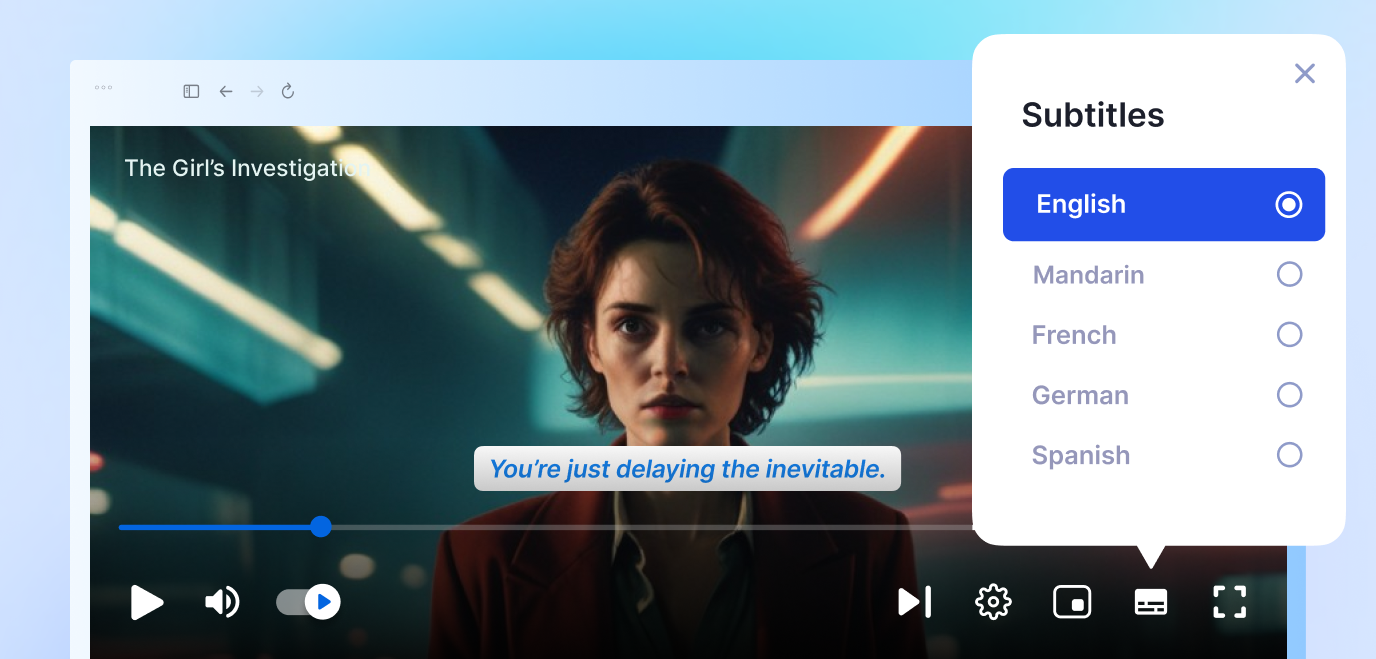Open the video playback settings gear

point(992,602)
